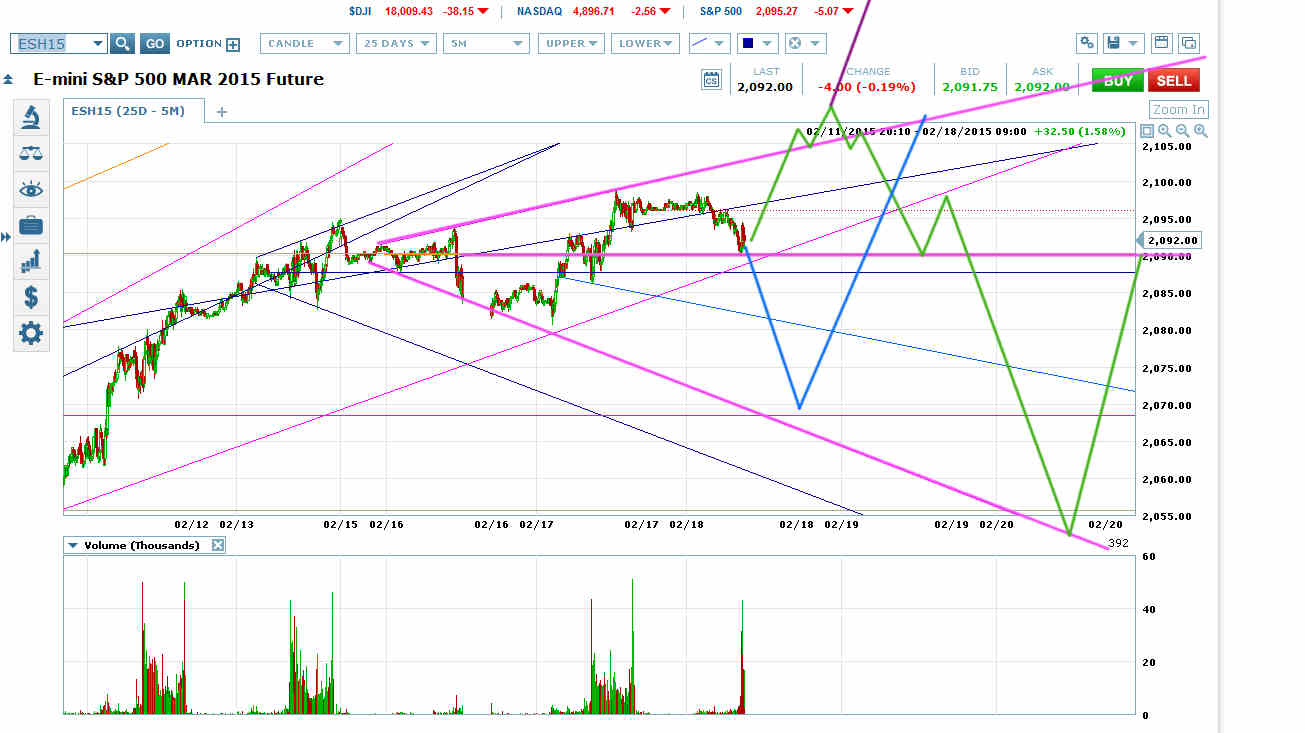Open the delete drawings X dropdown
Viewport: 1305px width, 733px height.
pos(805,43)
